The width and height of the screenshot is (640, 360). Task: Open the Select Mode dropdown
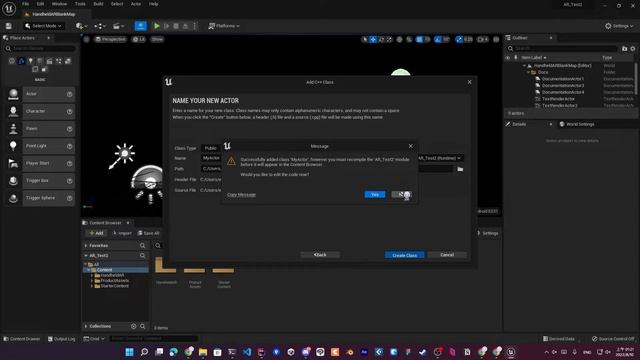click(x=43, y=26)
